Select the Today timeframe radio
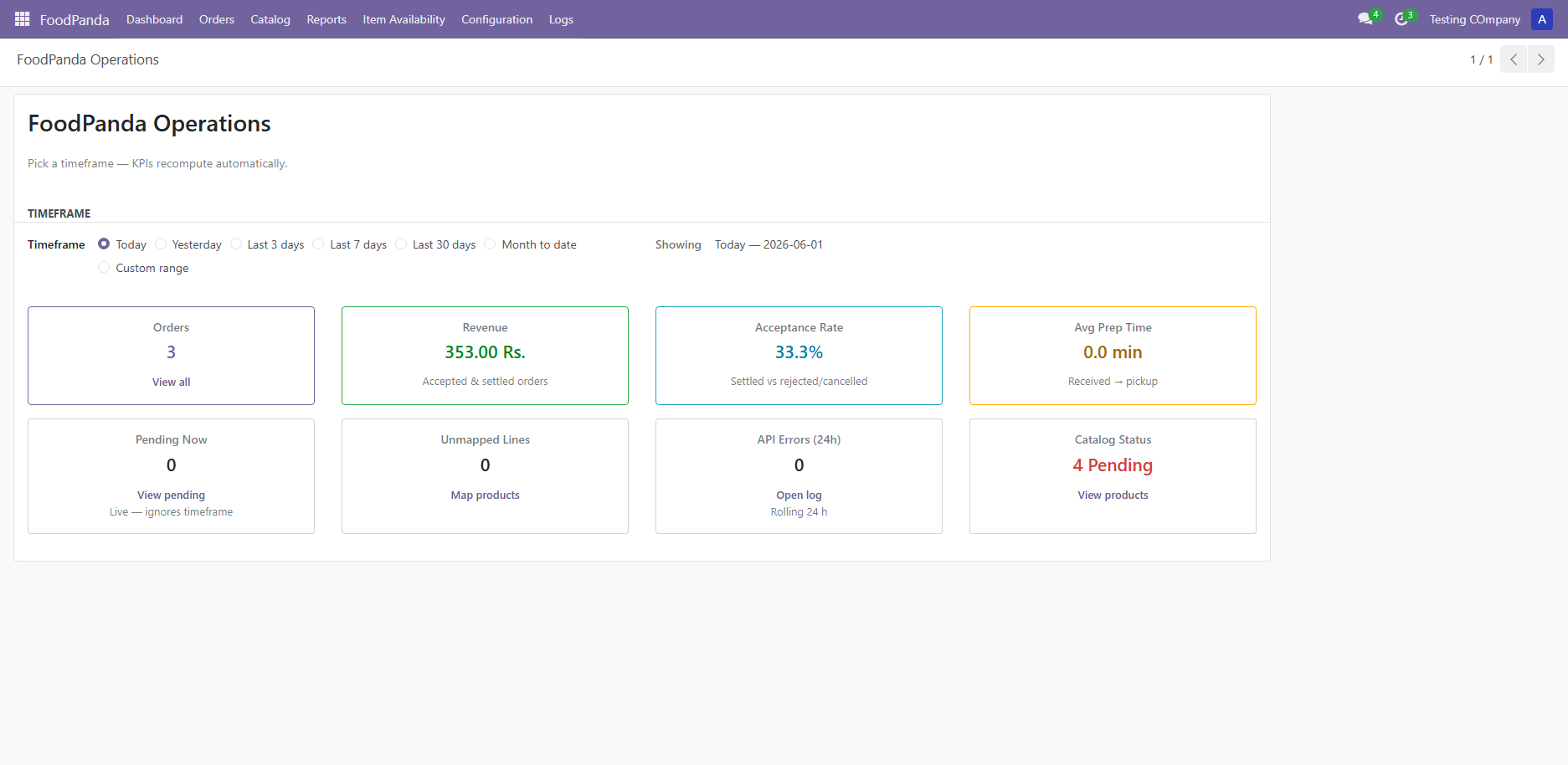Screen dimensions: 1568x765 click(104, 244)
